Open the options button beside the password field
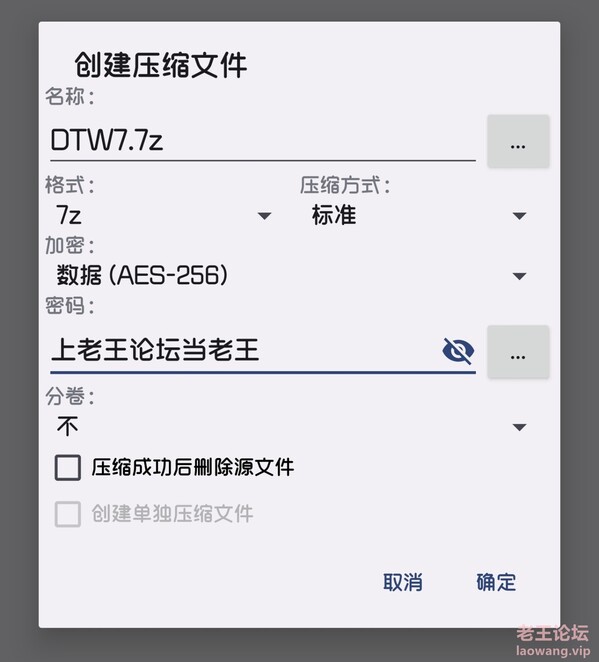This screenshot has height=662, width=599. [x=518, y=352]
